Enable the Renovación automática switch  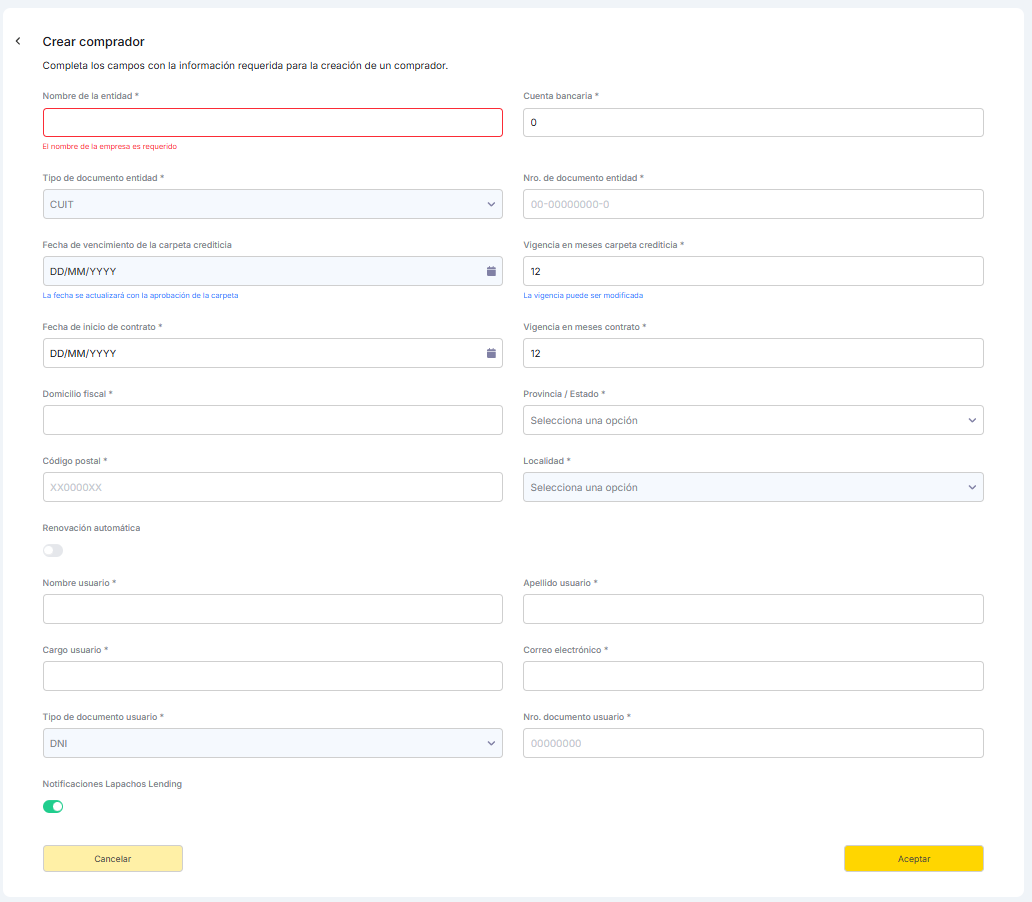pos(53,550)
